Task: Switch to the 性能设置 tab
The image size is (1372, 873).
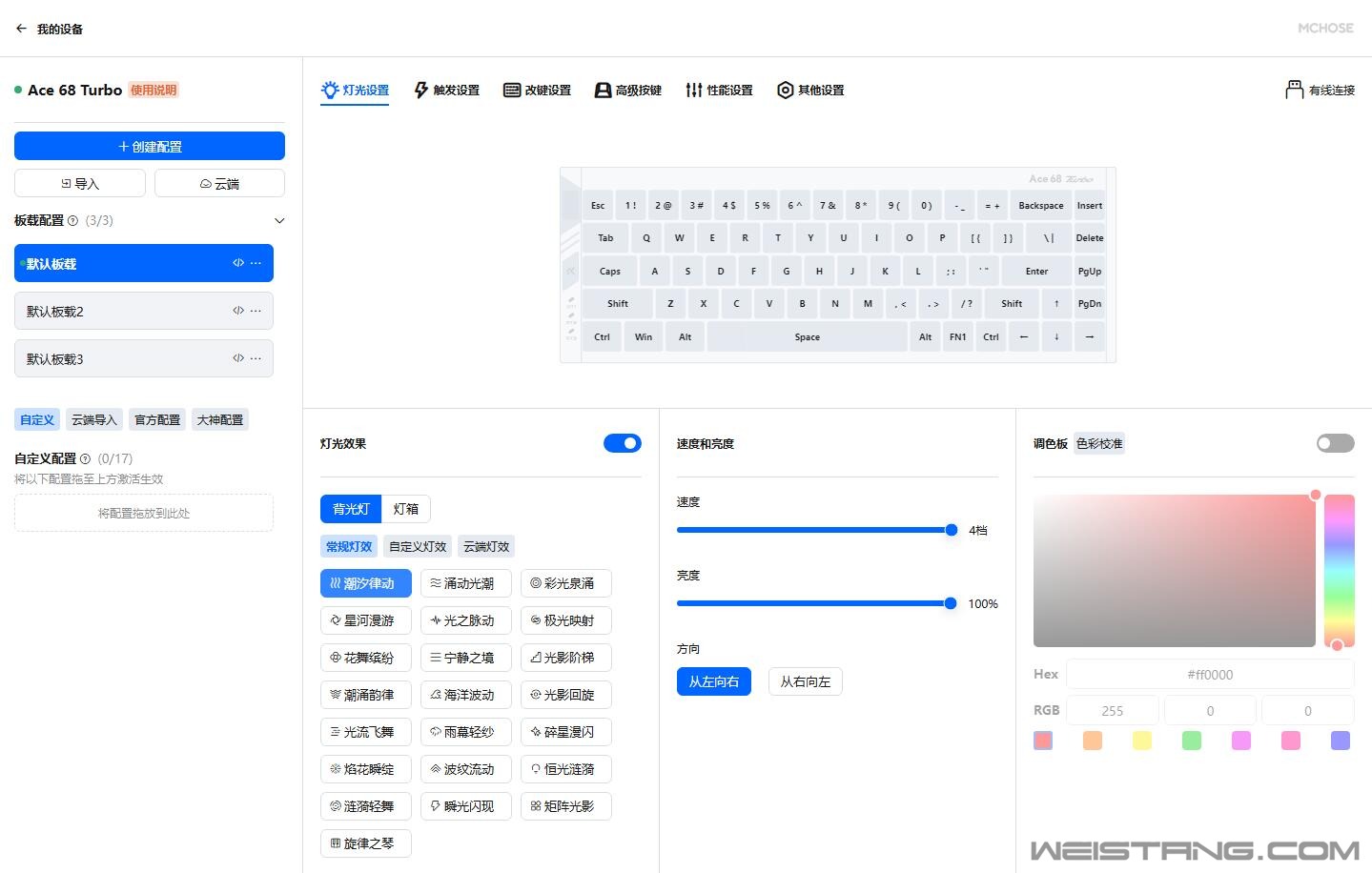Action: coord(719,90)
